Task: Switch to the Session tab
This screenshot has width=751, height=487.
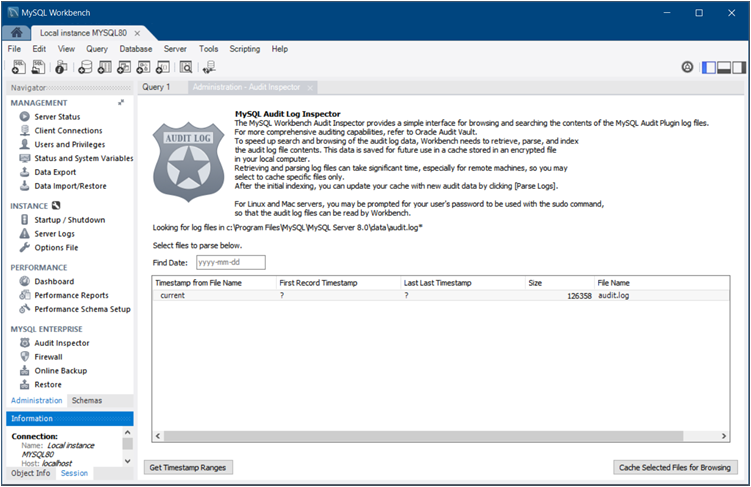Action: (74, 473)
